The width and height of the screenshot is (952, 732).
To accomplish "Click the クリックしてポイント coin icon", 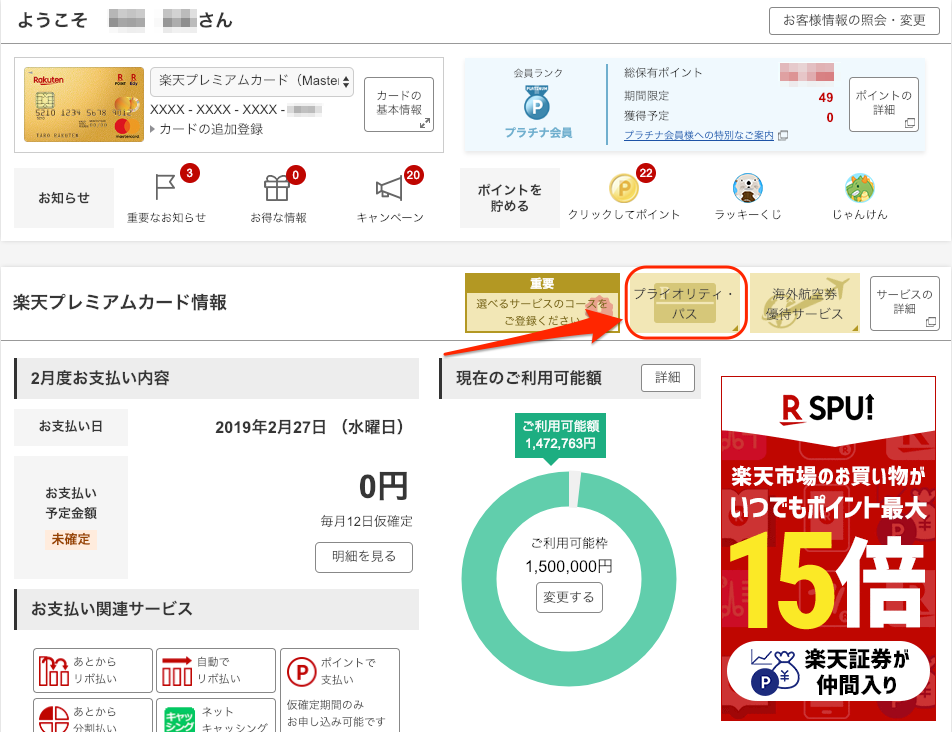I will pos(624,188).
